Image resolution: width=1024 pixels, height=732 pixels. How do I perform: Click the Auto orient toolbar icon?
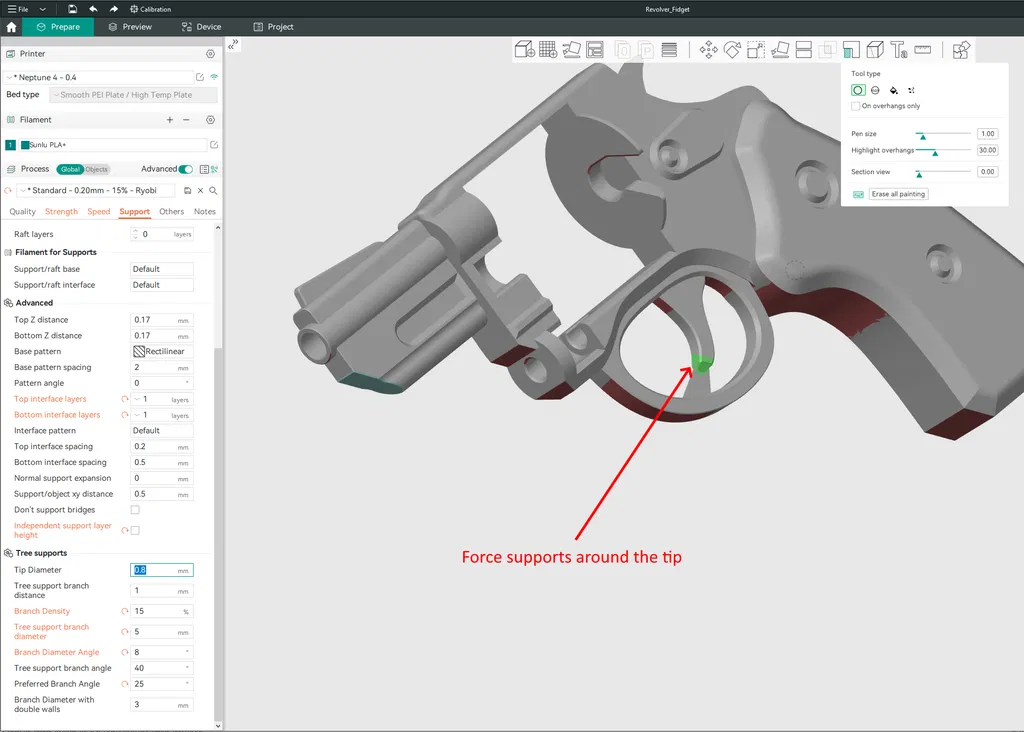[x=571, y=50]
